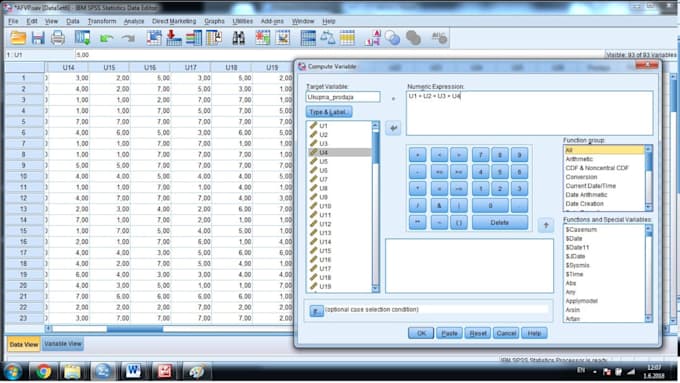The width and height of the screenshot is (680, 383).
Task: Click OK in the Compute Variable dialog
Action: point(421,333)
